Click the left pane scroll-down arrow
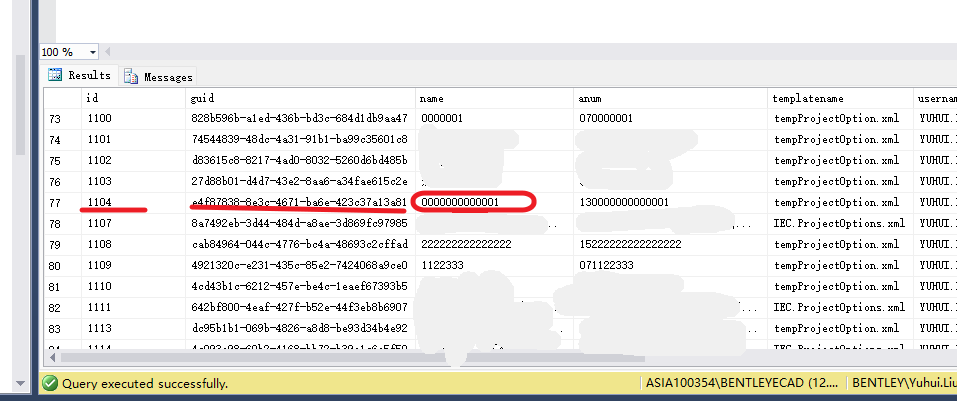This screenshot has width=957, height=401. pyautogui.click(x=20, y=383)
